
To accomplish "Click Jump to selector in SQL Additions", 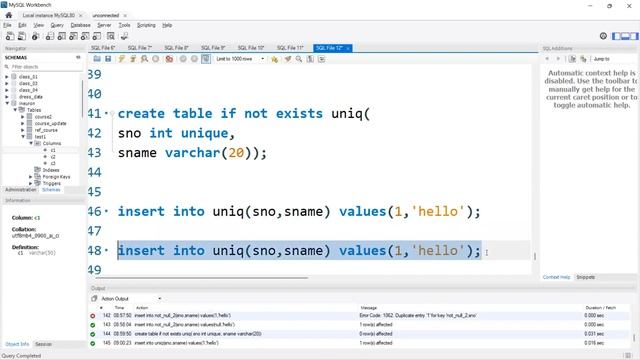I will coord(602,59).
